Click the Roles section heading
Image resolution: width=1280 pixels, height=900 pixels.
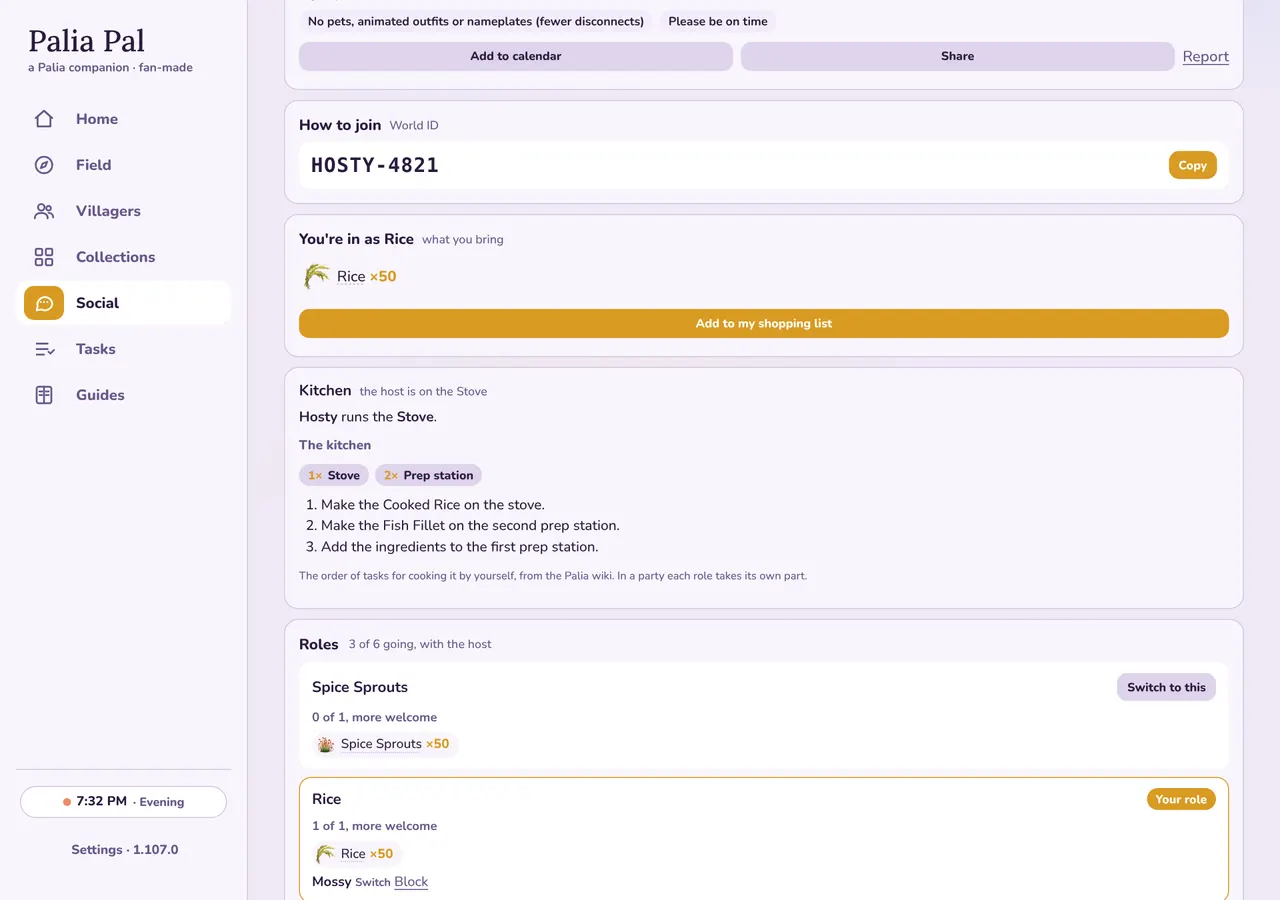point(319,644)
